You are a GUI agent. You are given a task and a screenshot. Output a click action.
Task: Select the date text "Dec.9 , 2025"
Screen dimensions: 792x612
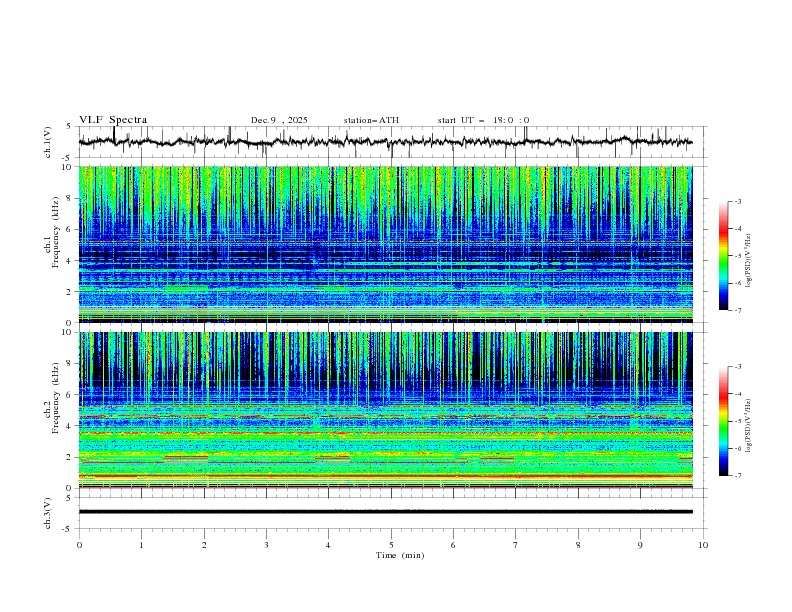(x=279, y=120)
